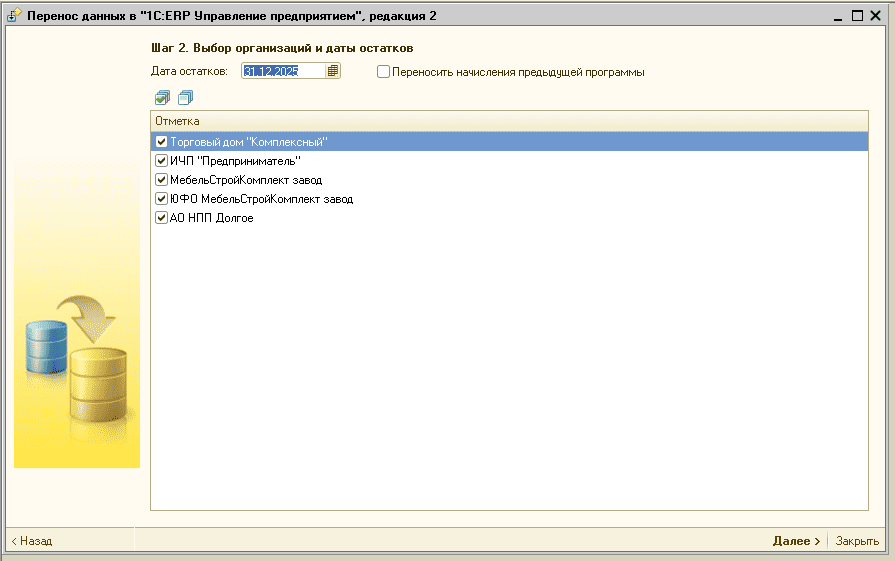Maximize the data transfer window
Image resolution: width=895 pixels, height=561 pixels.
(x=857, y=16)
